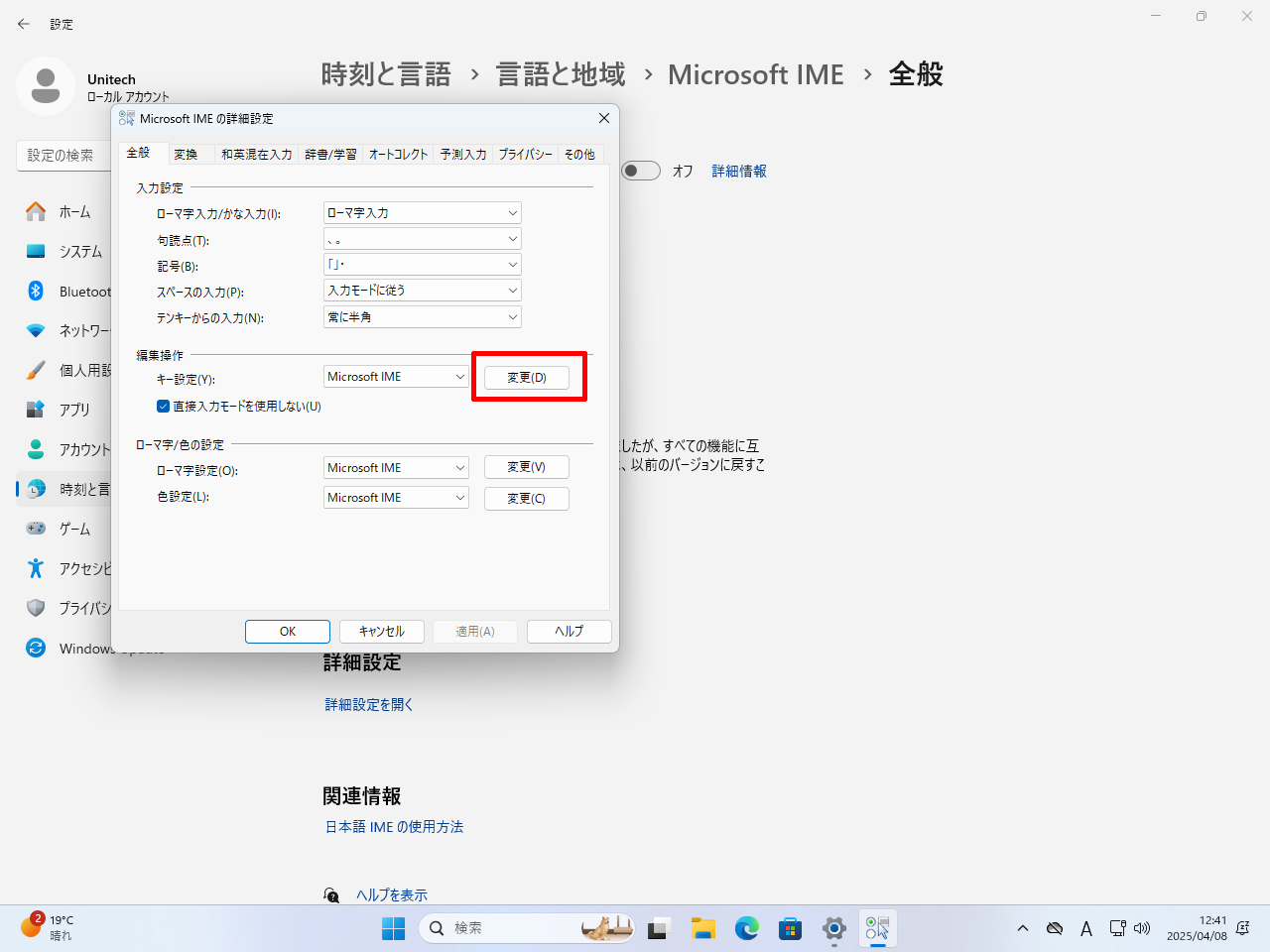Image resolution: width=1270 pixels, height=952 pixels.
Task: Click the Home icon in settings sidebar
Action: pyautogui.click(x=36, y=211)
